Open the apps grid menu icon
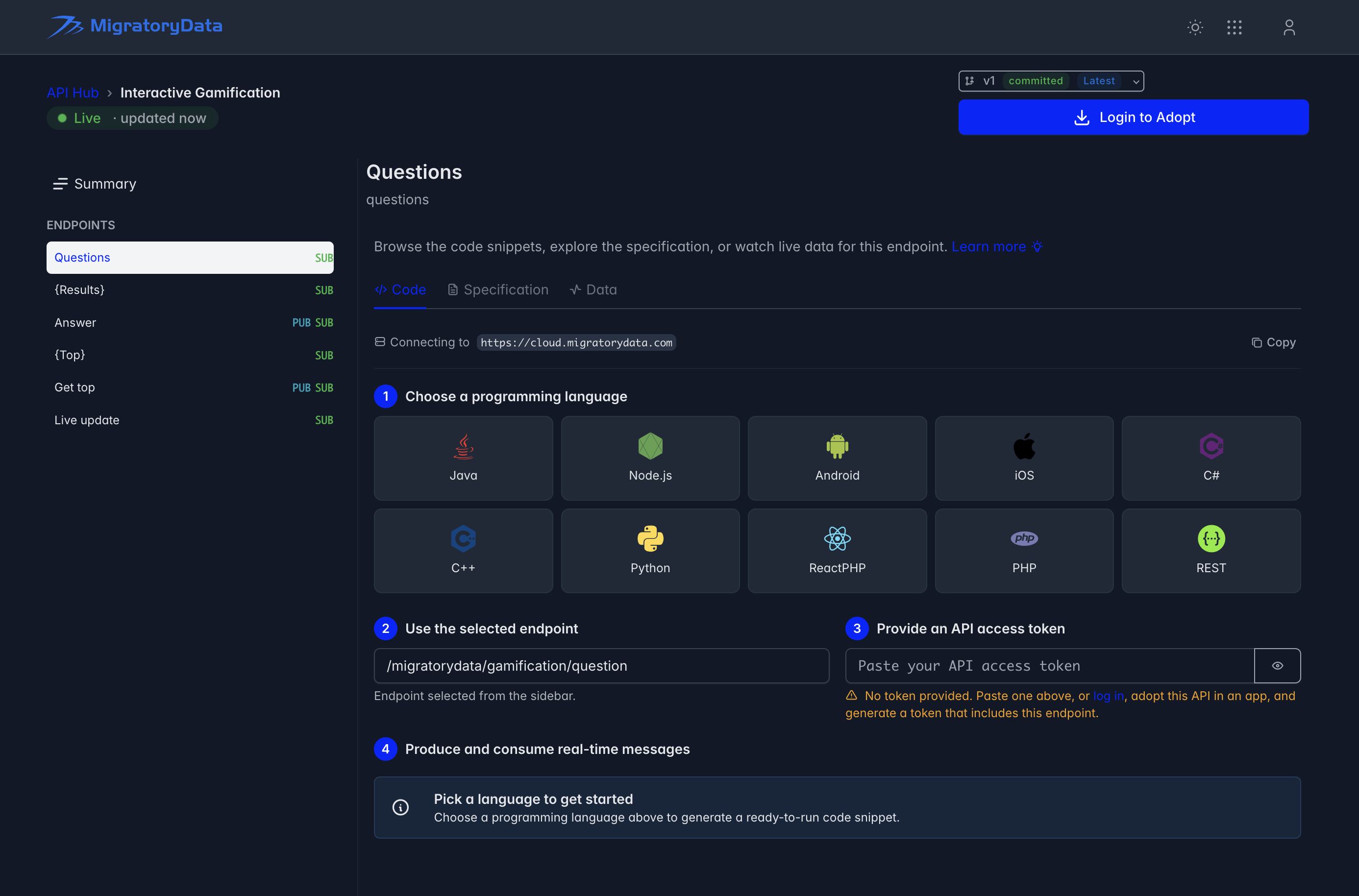 pyautogui.click(x=1234, y=27)
